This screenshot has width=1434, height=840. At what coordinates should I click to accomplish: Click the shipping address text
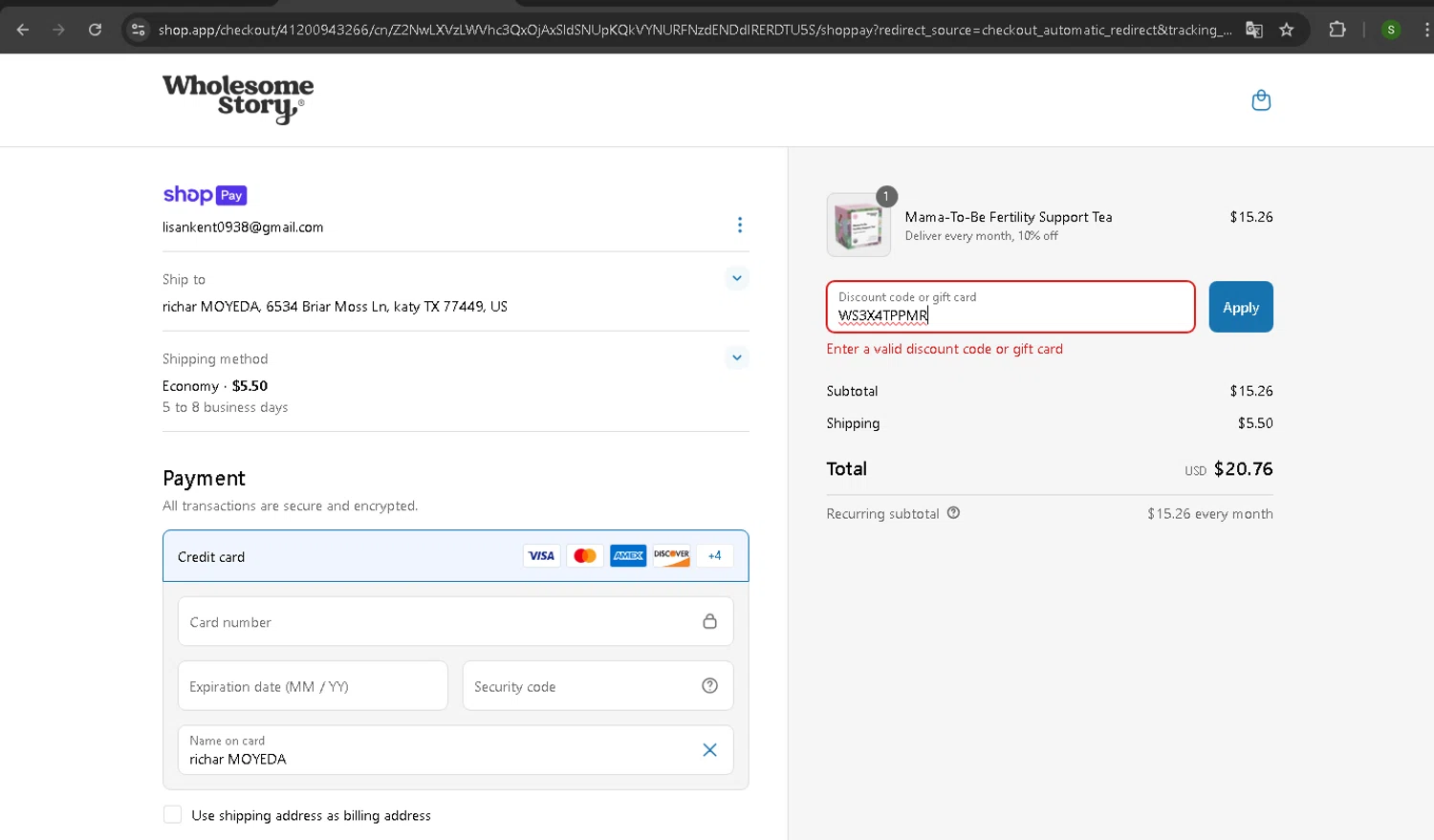pos(335,307)
